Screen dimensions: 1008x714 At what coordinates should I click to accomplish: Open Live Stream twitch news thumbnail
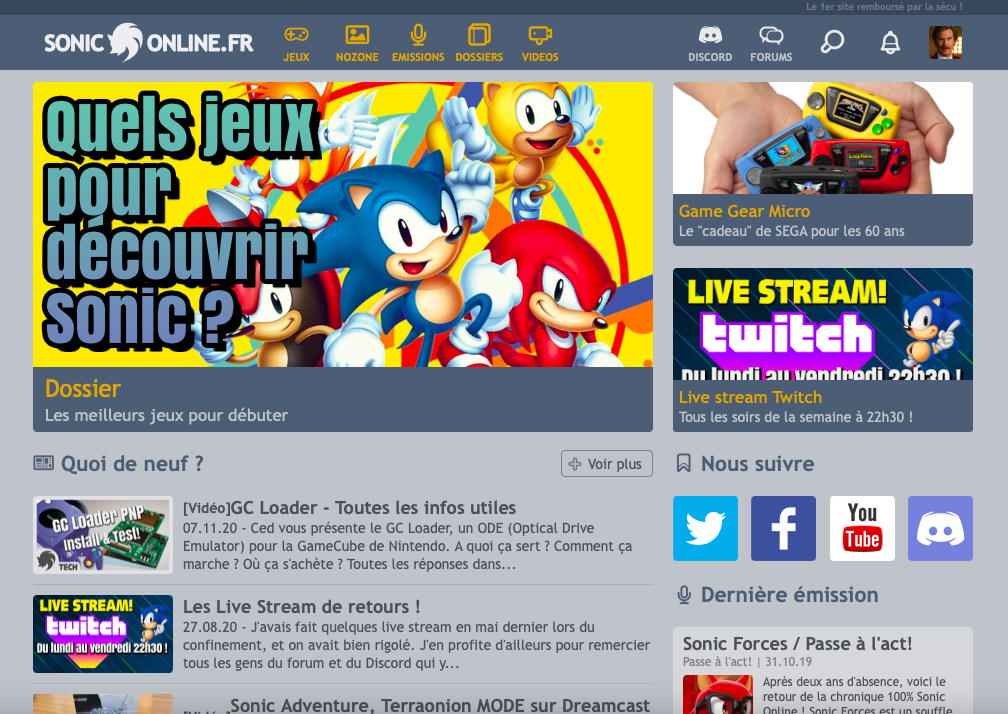(103, 634)
